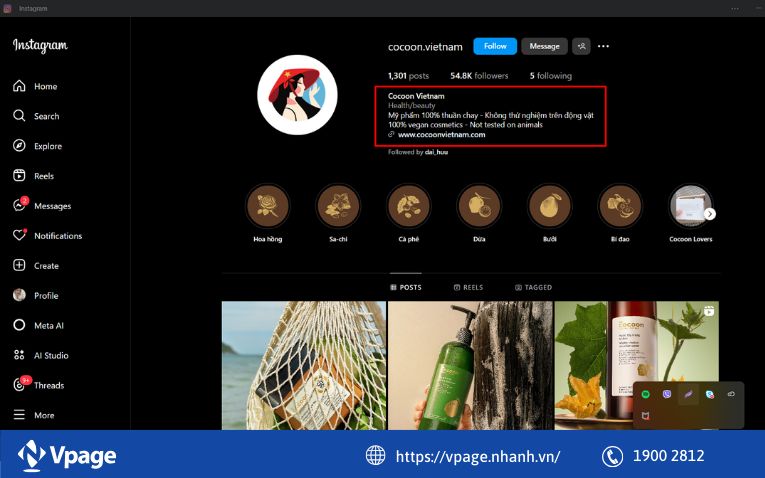The image size is (765, 478).
Task: Open the Cà phê story highlight
Action: (x=408, y=206)
